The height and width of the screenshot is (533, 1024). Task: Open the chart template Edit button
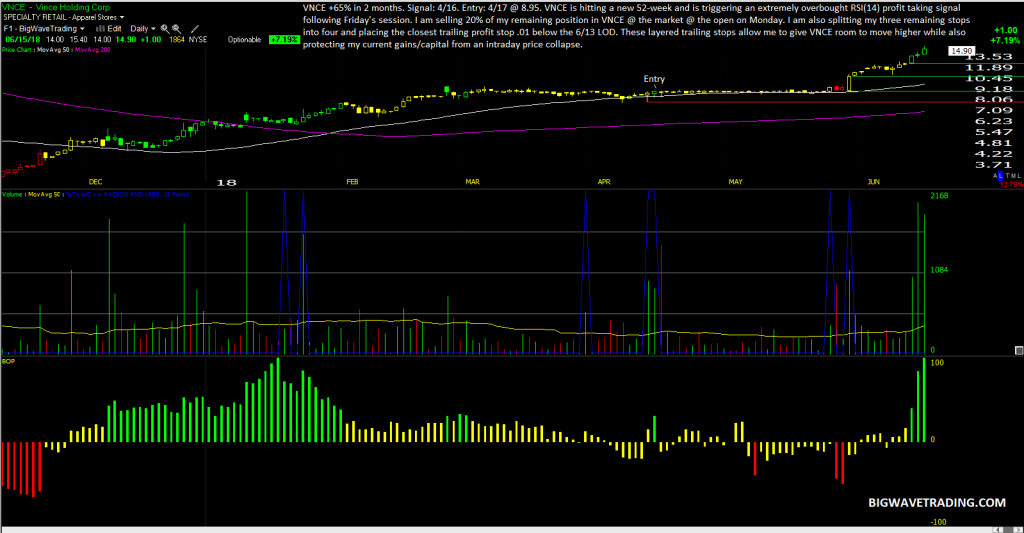[x=108, y=29]
